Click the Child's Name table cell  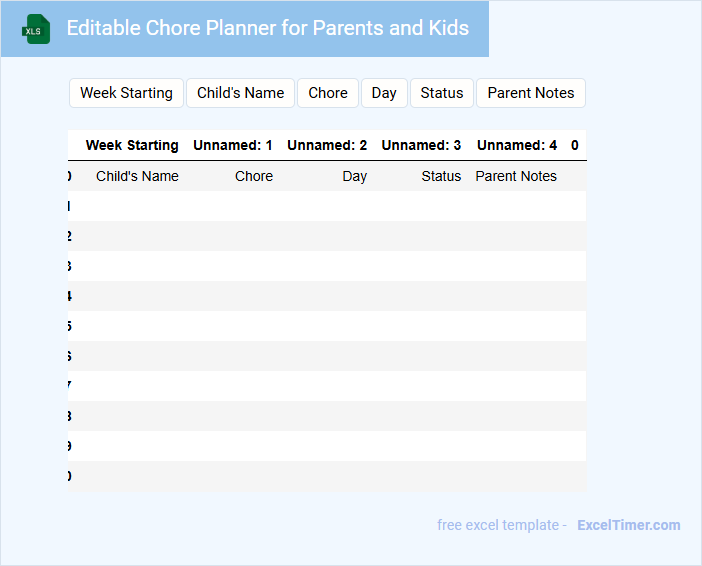(137, 176)
